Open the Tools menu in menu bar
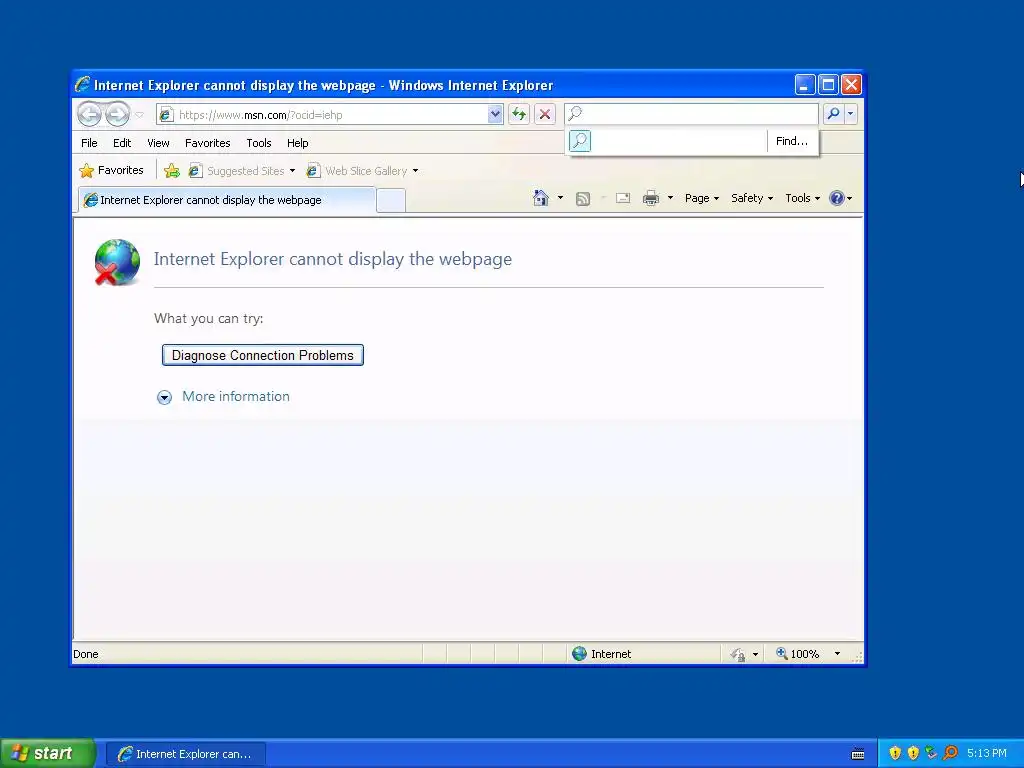 pos(259,143)
